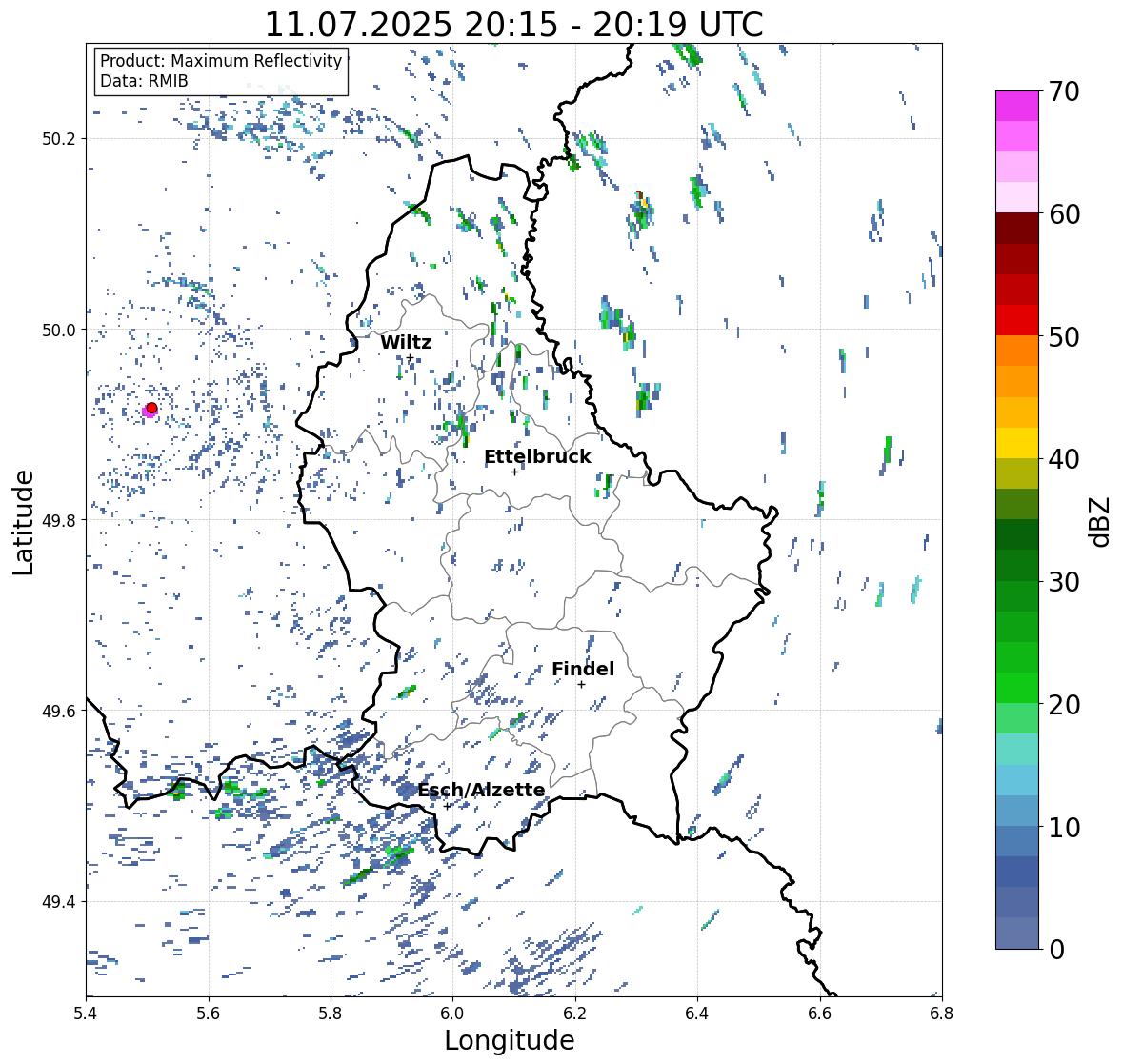Pick the orange colorbar segment below 50
Screen dimensions: 1123x1064
tap(1017, 351)
